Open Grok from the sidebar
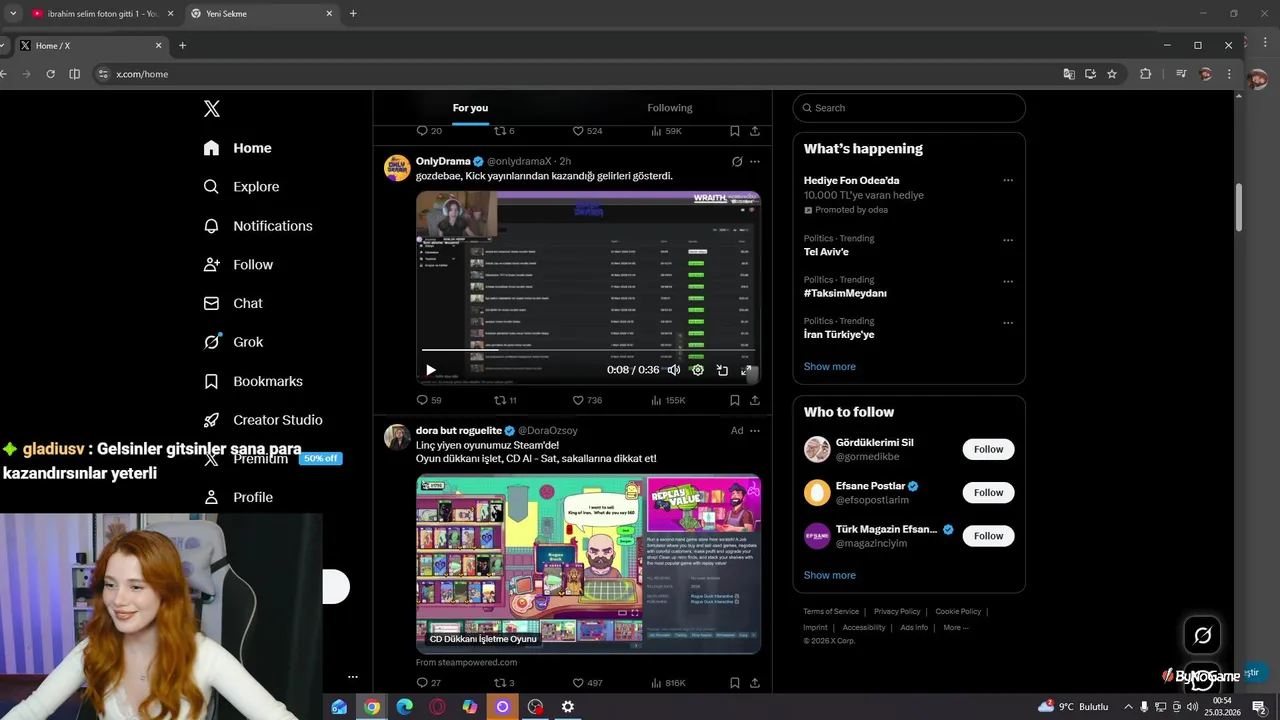This screenshot has width=1280, height=720. pos(233,342)
